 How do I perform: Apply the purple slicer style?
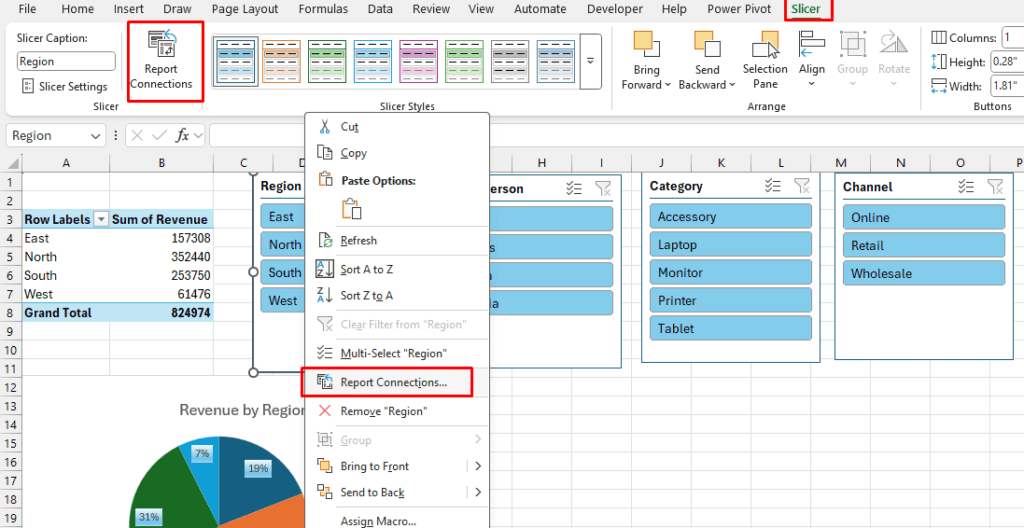click(419, 61)
